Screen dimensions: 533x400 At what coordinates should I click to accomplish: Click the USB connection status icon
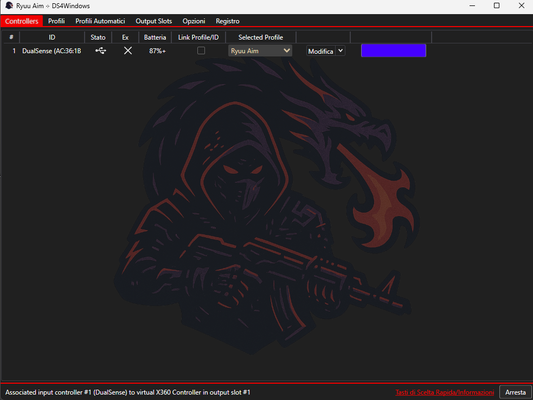click(101, 51)
